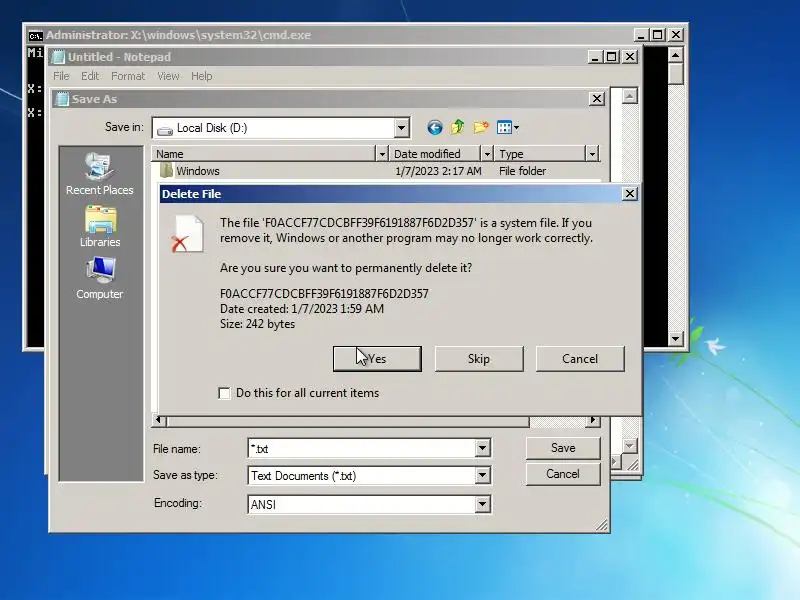
Task: Expand the Encoding dropdown
Action: (482, 504)
